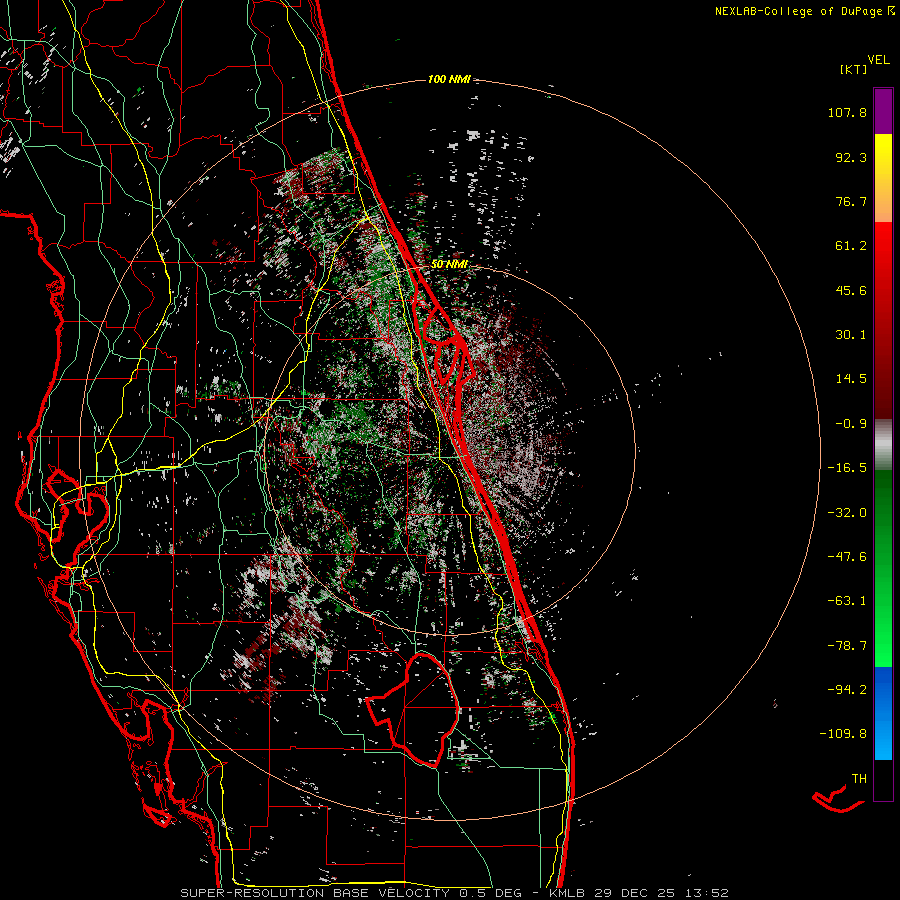The image size is (900, 900).
Task: Click the 107.8 scale value
Action: click(x=847, y=112)
